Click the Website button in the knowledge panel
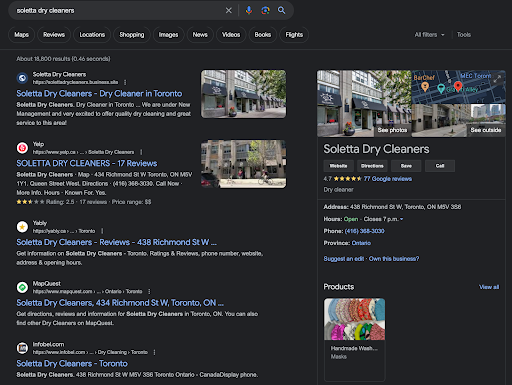 click(338, 166)
